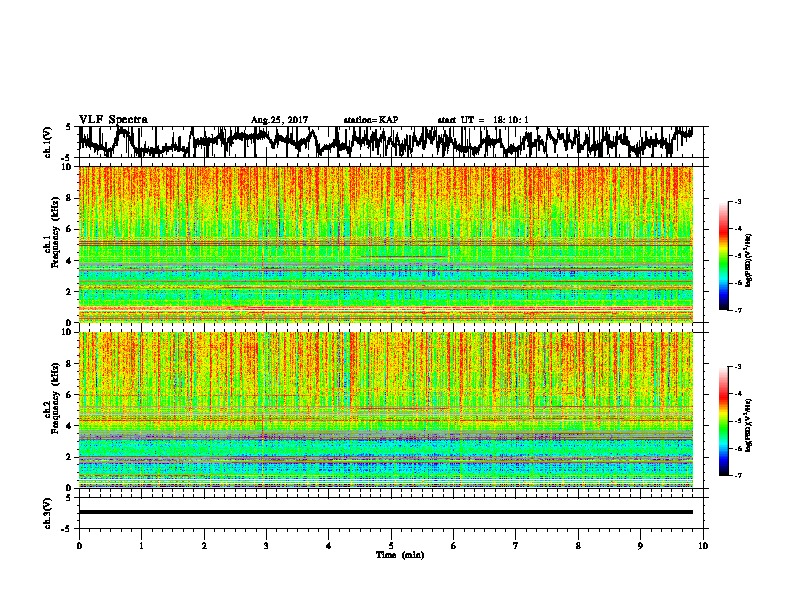Click tick label "6" on the time axis

coord(454,546)
